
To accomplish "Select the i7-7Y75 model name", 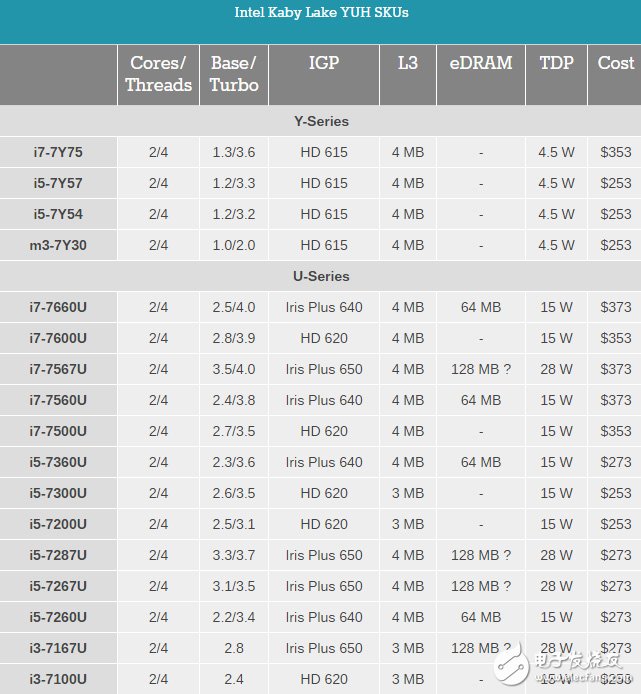I will tap(58, 152).
